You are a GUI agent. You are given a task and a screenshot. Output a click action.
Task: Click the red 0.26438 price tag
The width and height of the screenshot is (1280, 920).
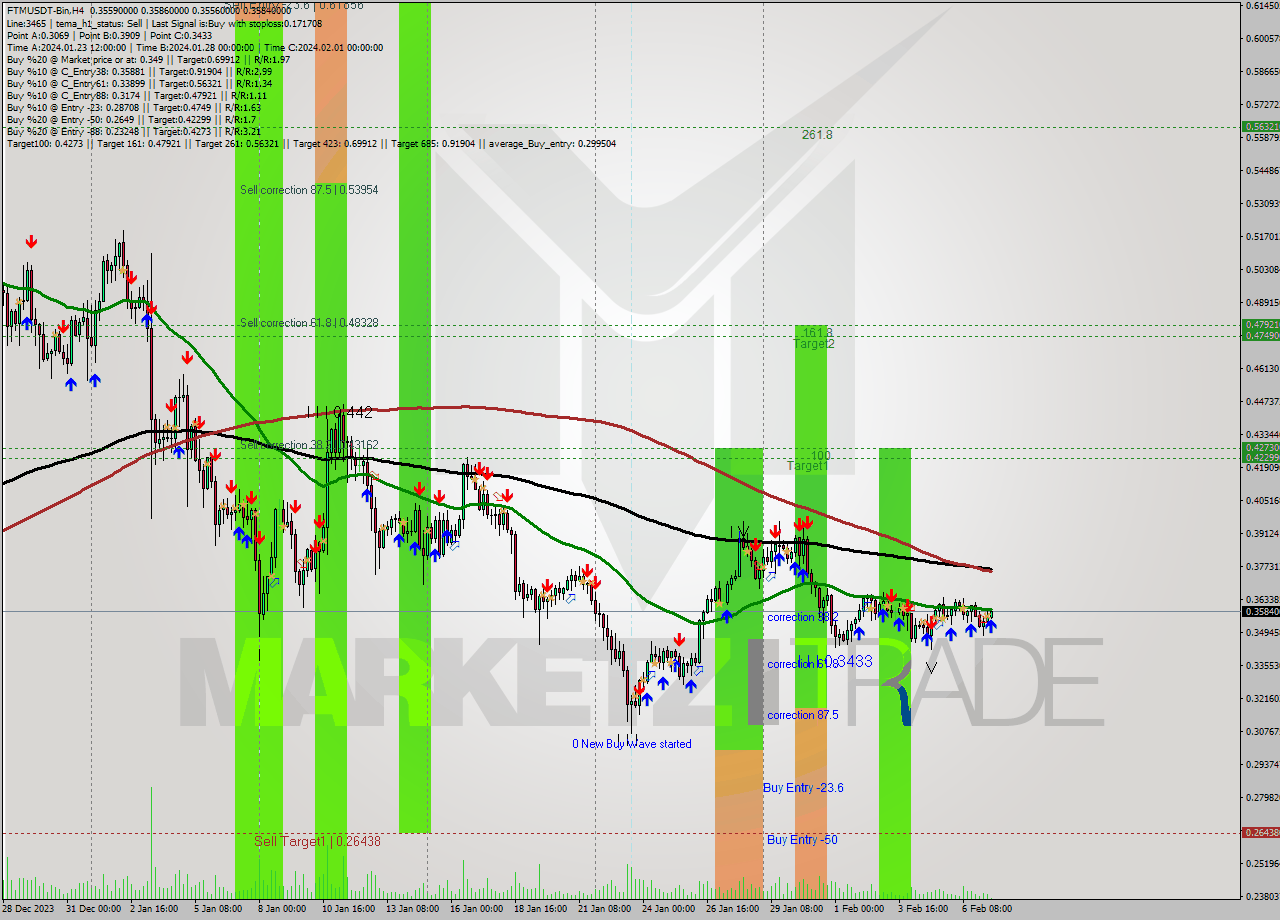(x=1260, y=832)
